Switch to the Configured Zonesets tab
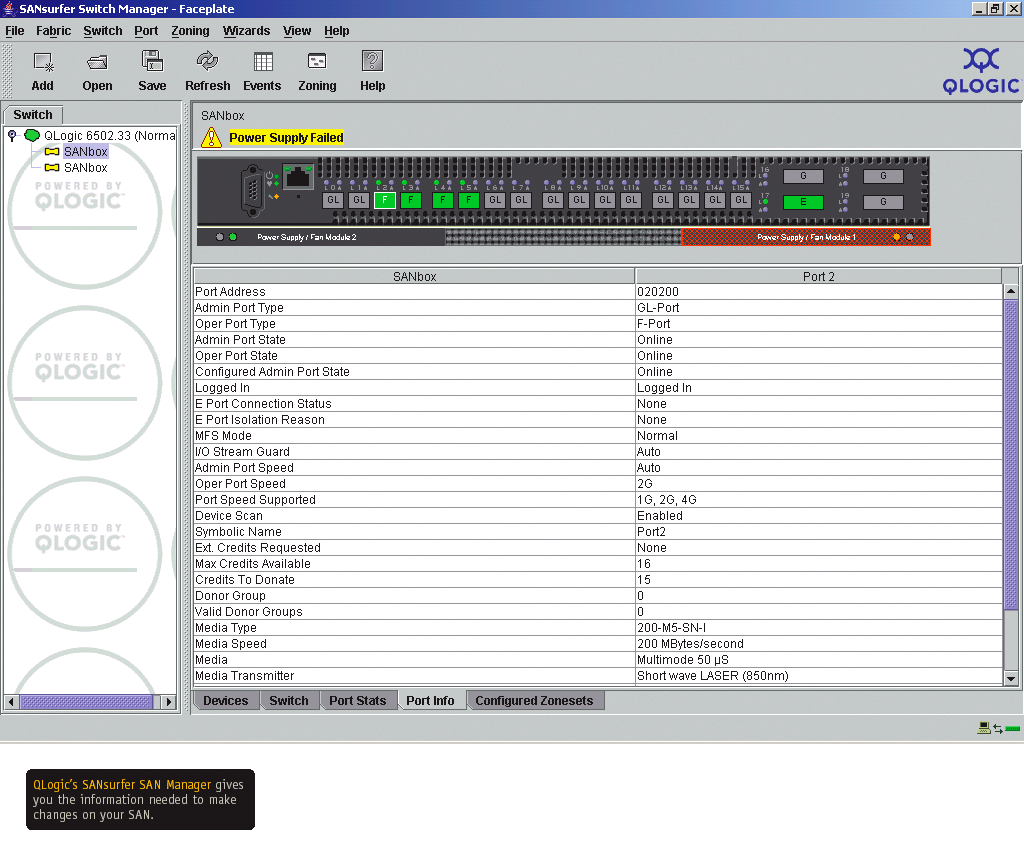 (534, 701)
